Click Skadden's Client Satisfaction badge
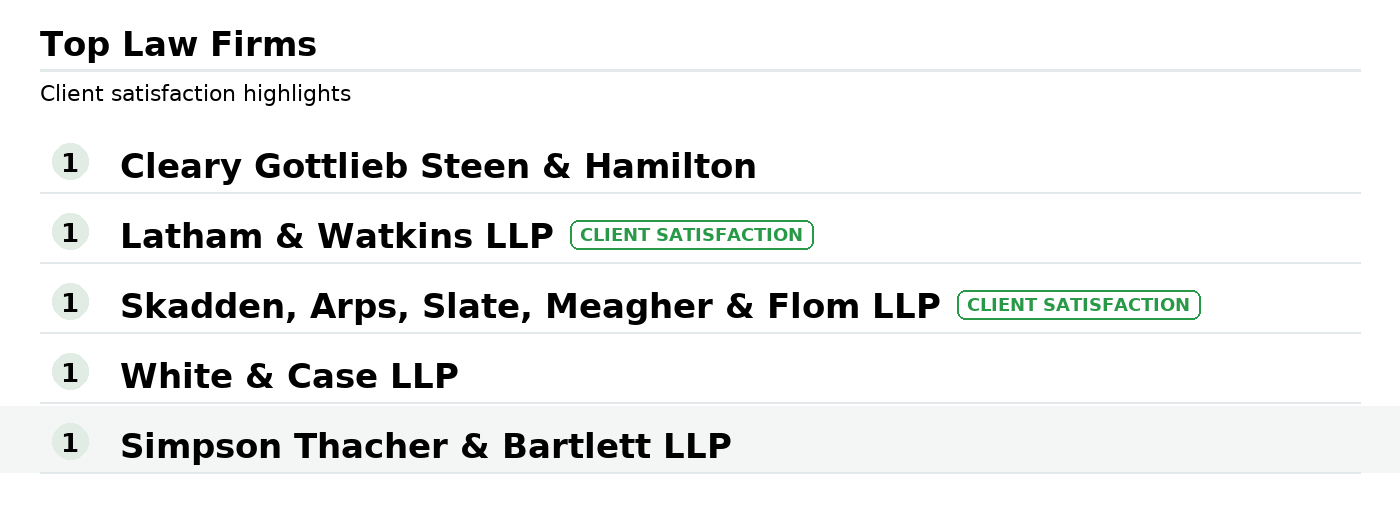The height and width of the screenshot is (520, 1400). pos(1078,305)
